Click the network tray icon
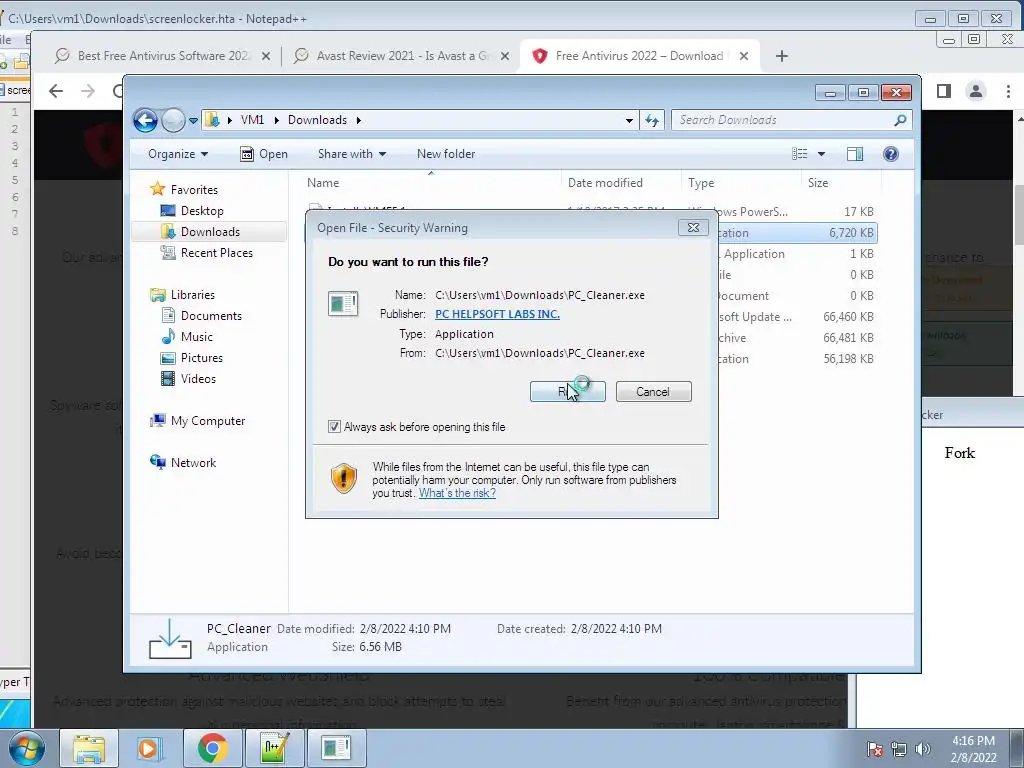 [x=899, y=749]
